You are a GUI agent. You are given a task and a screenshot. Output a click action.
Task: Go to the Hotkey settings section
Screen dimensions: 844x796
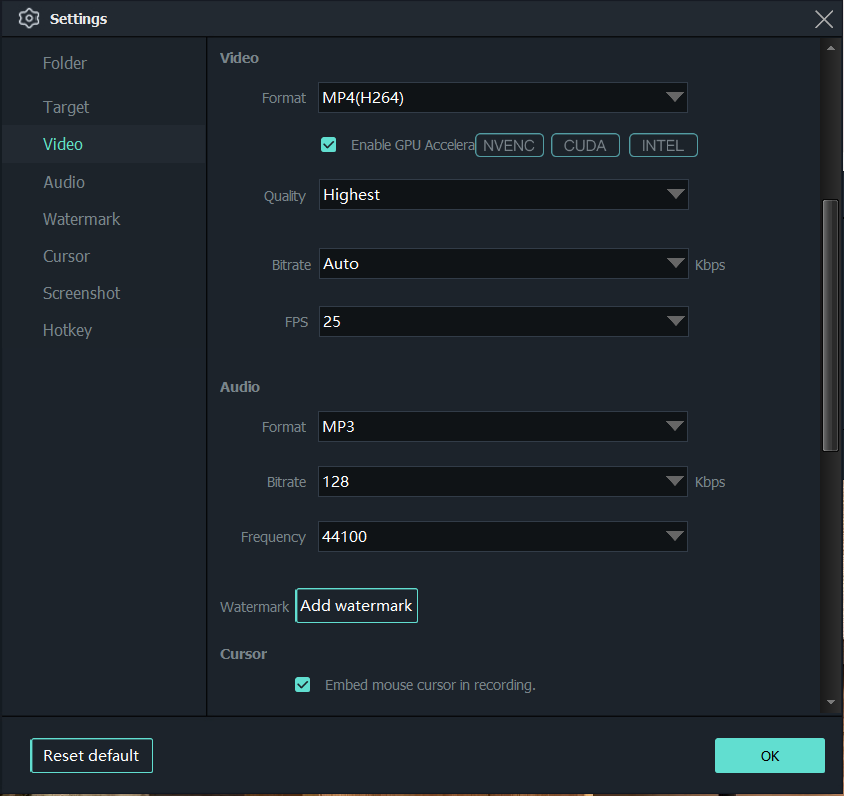[x=67, y=330]
